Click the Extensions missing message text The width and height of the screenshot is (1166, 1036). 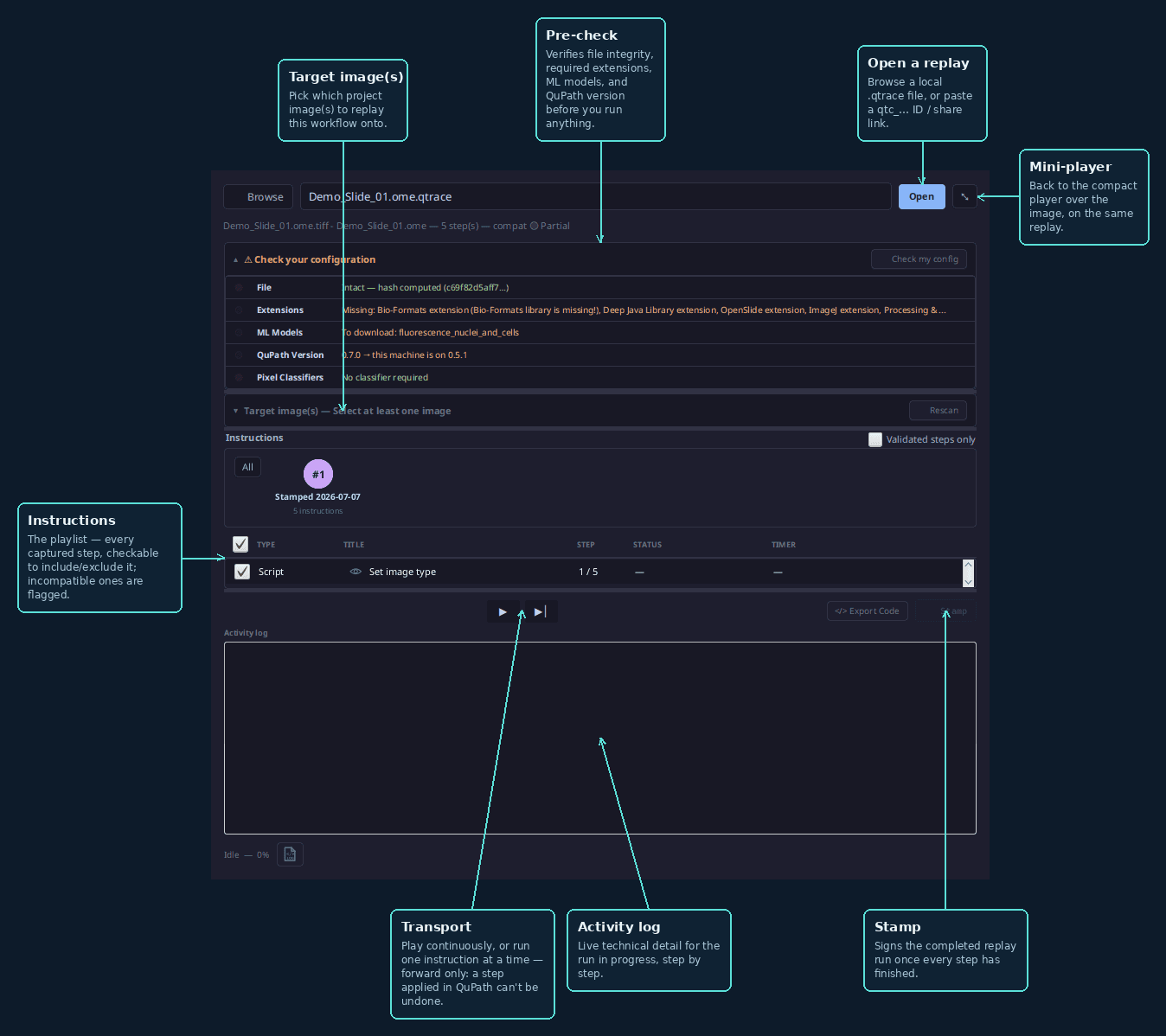(644, 310)
